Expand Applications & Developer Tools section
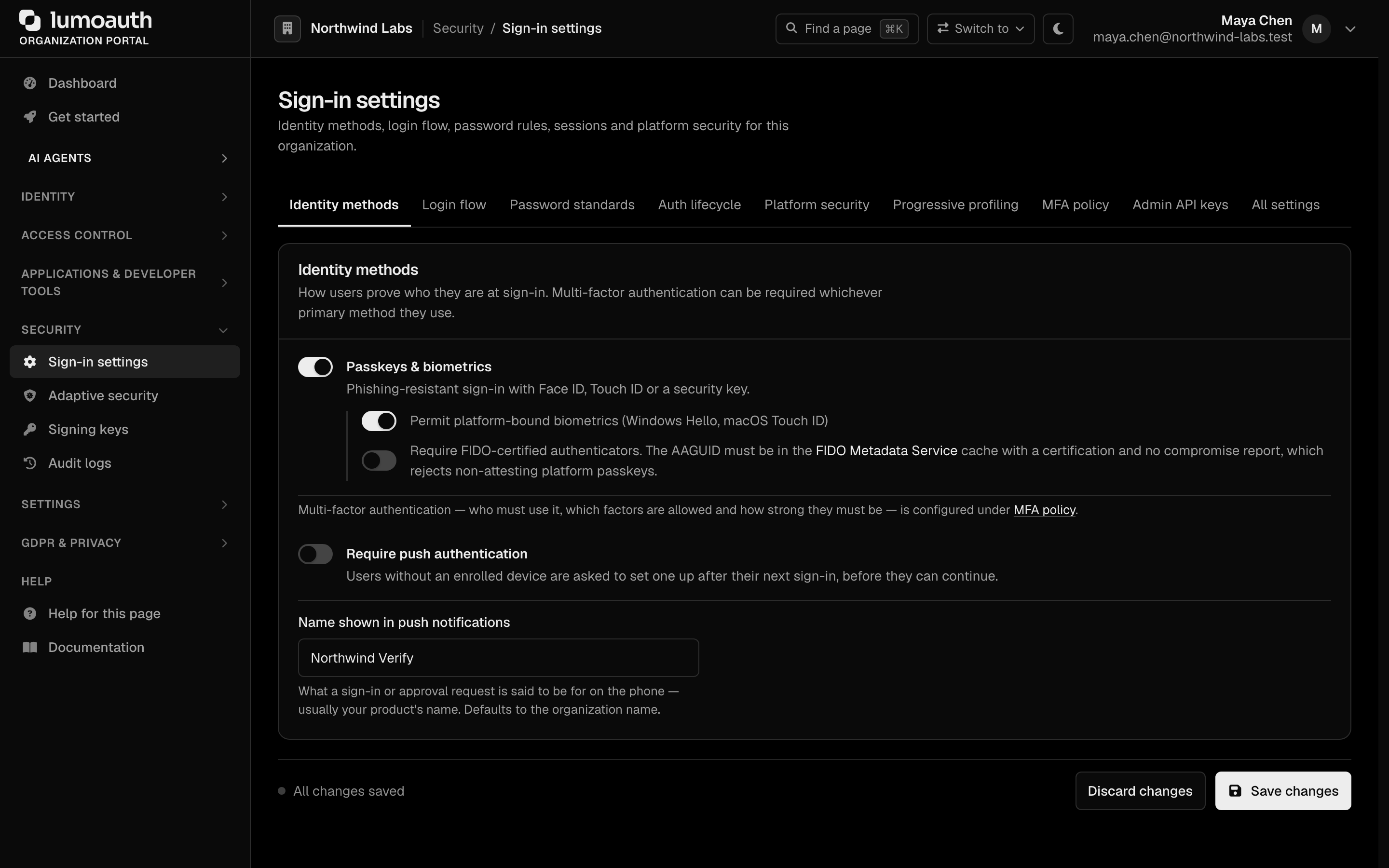 coord(125,283)
